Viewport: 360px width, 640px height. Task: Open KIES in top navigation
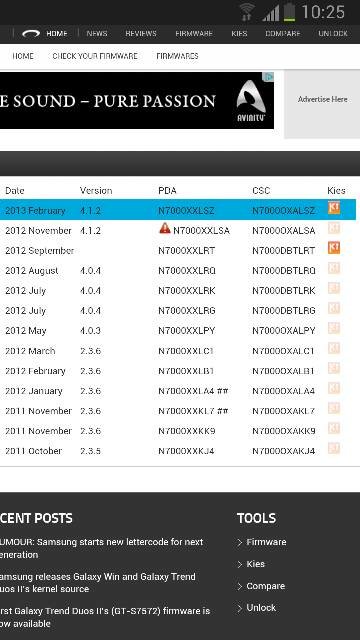[239, 34]
